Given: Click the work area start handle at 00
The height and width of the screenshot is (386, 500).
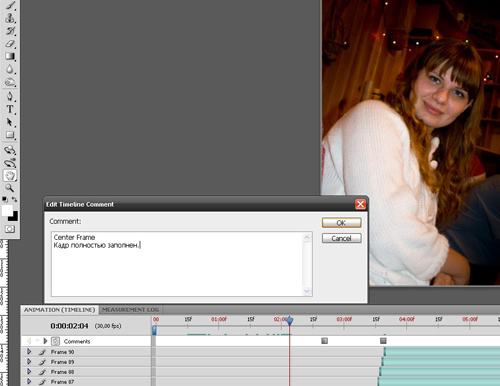Looking at the screenshot, I should coord(154,330).
